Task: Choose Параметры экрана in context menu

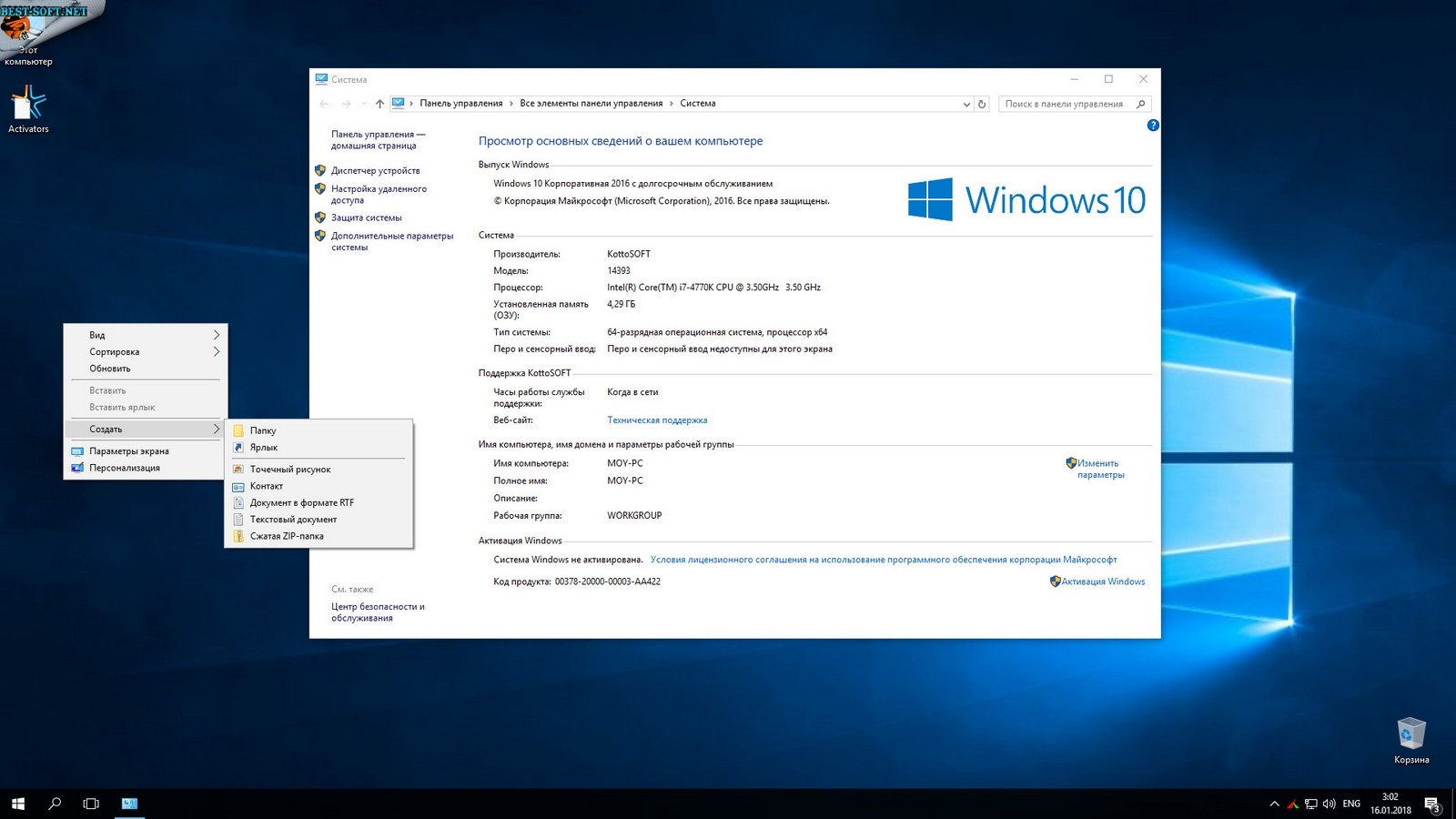Action: (x=146, y=451)
